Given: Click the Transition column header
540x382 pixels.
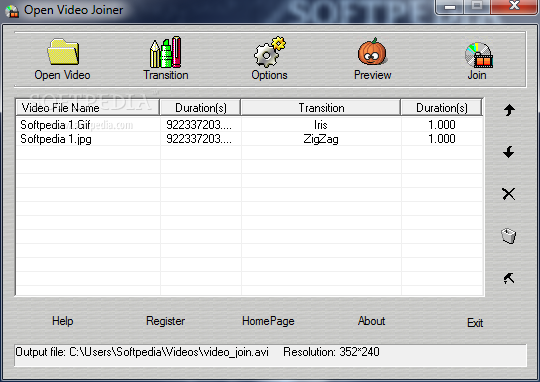Looking at the screenshot, I should tap(321, 107).
